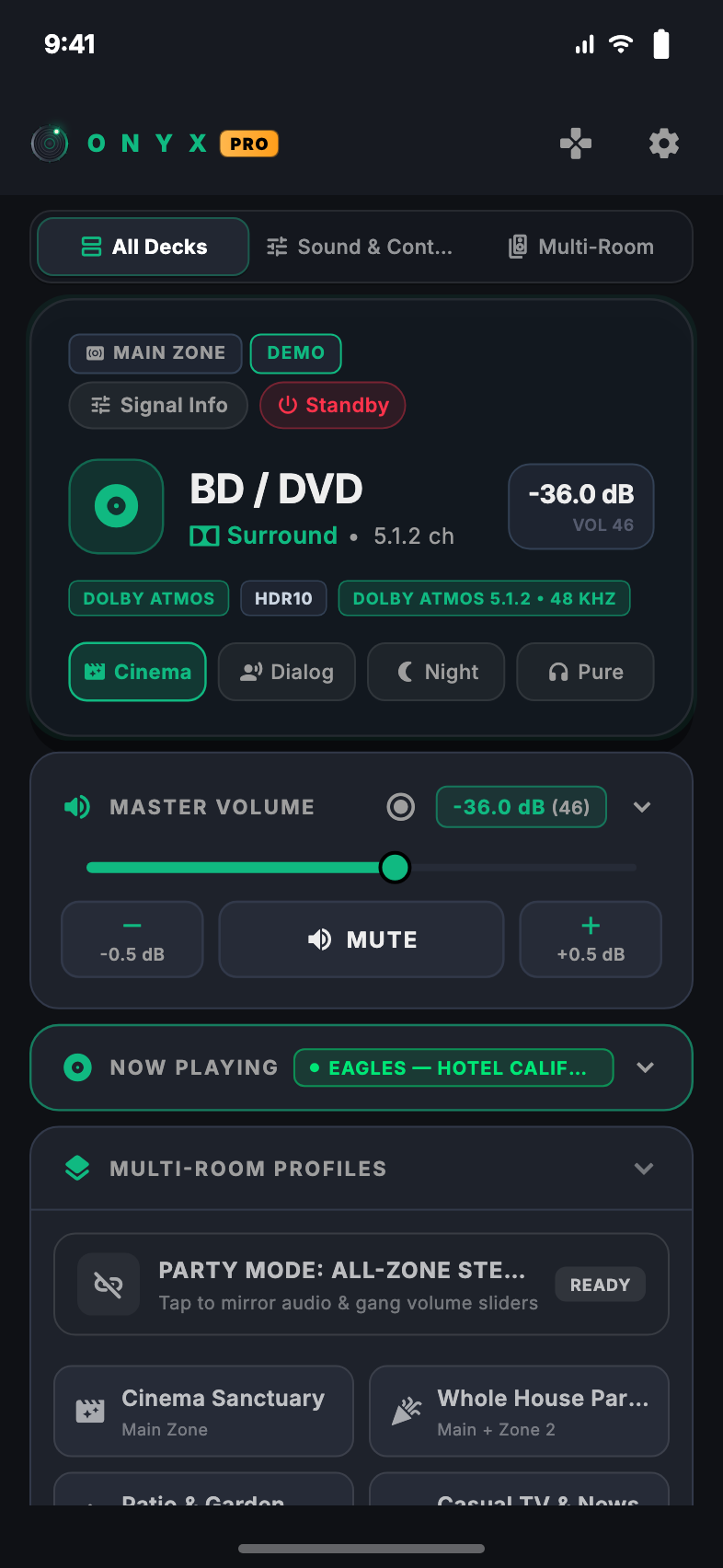The image size is (723, 1568).
Task: Check the battery status icon
Action: (661, 44)
